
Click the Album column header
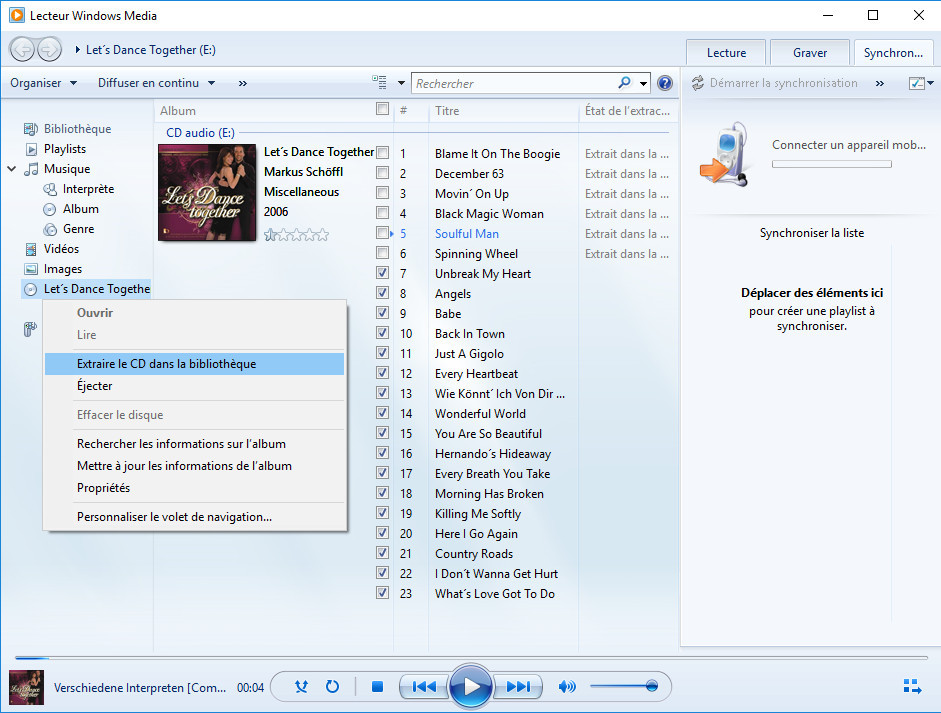[x=264, y=110]
